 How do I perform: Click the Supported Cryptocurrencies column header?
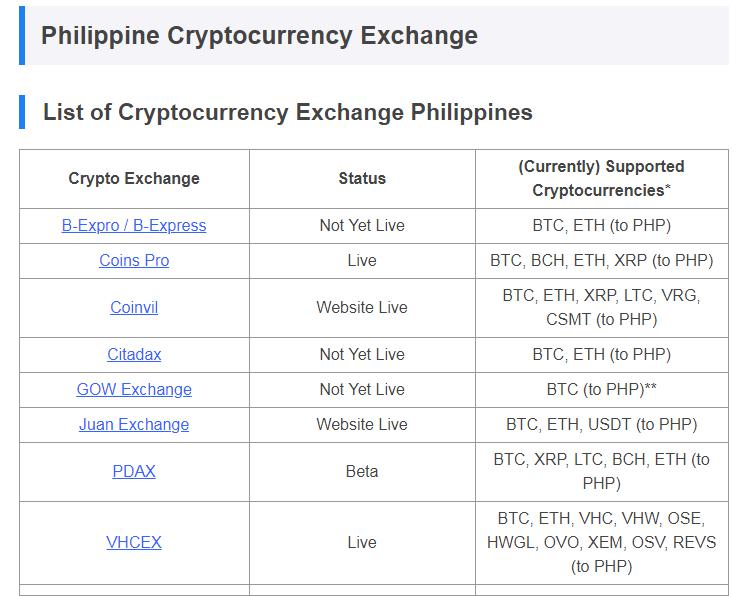click(601, 178)
